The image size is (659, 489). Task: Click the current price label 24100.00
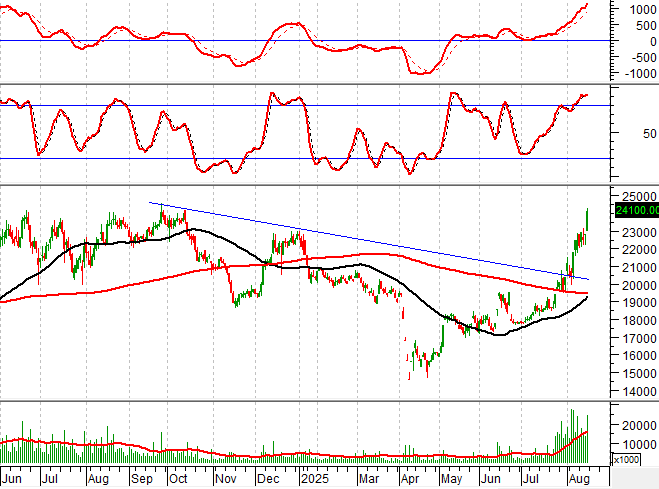coord(636,210)
